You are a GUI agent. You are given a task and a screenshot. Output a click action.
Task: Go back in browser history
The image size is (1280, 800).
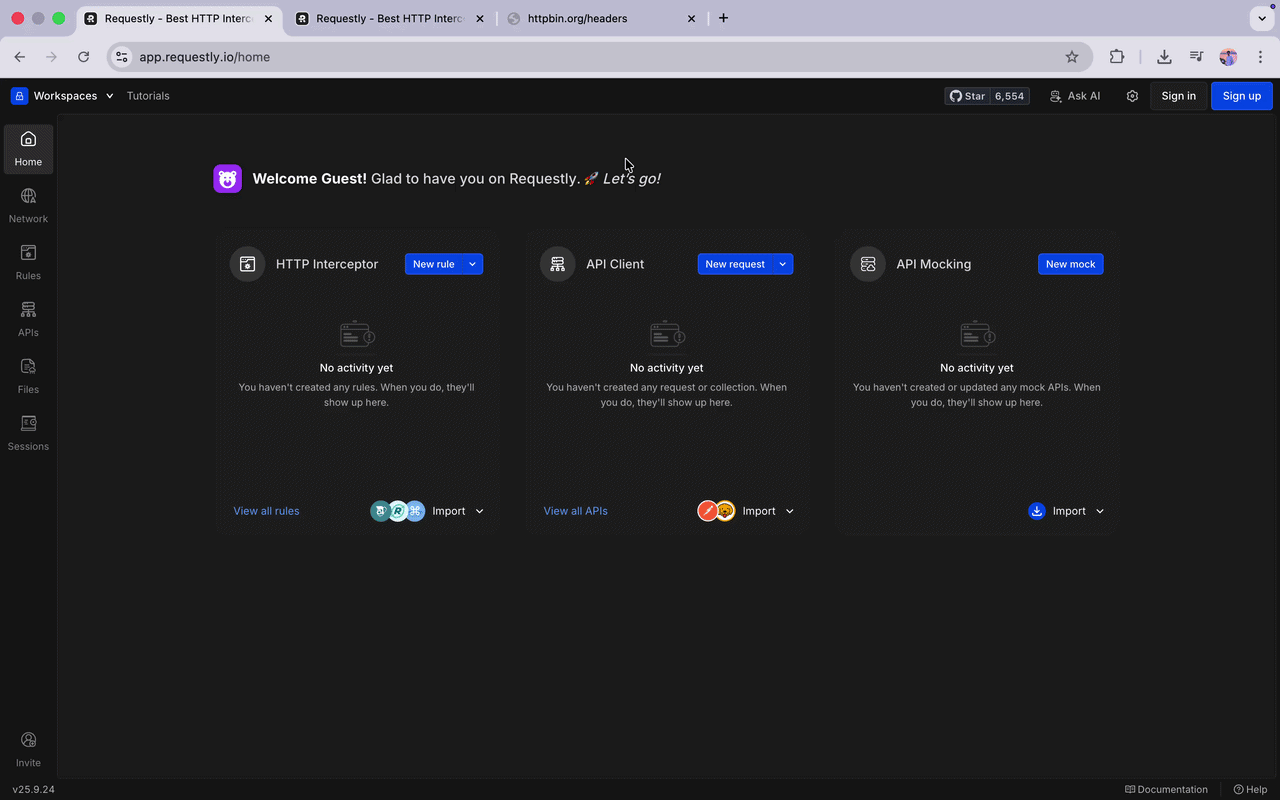click(x=20, y=57)
